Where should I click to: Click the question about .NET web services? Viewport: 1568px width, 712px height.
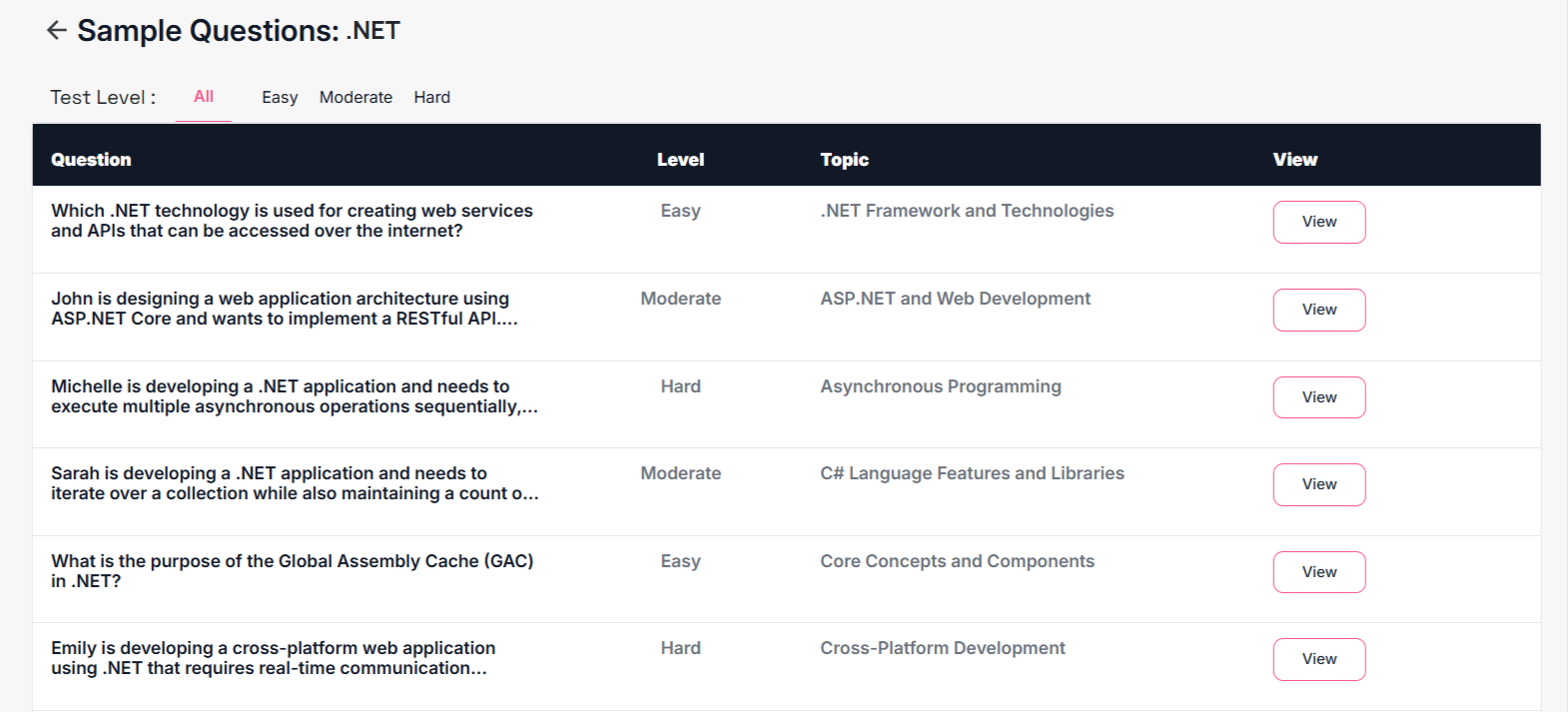pyautogui.click(x=292, y=221)
